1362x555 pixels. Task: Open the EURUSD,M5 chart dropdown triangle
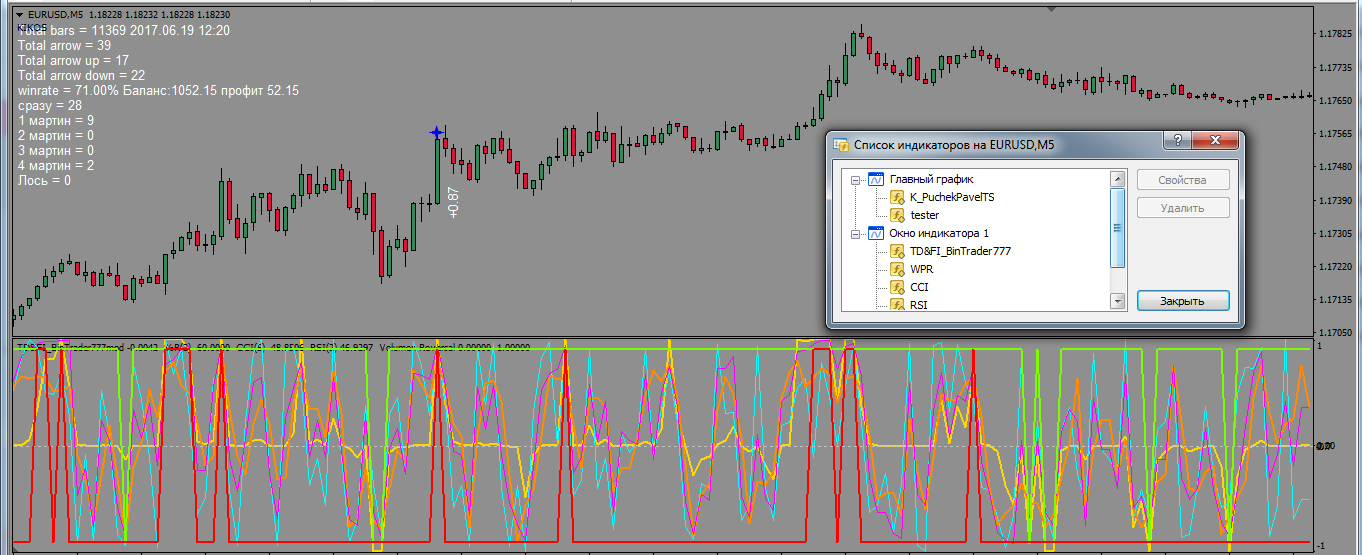click(x=20, y=15)
